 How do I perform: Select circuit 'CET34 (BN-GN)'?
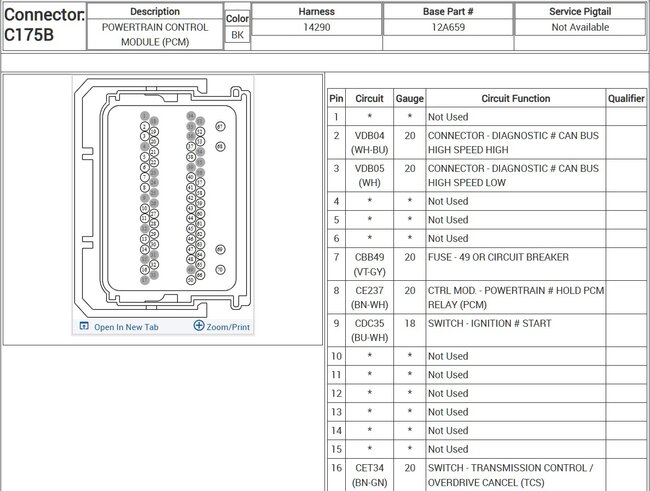[369, 475]
